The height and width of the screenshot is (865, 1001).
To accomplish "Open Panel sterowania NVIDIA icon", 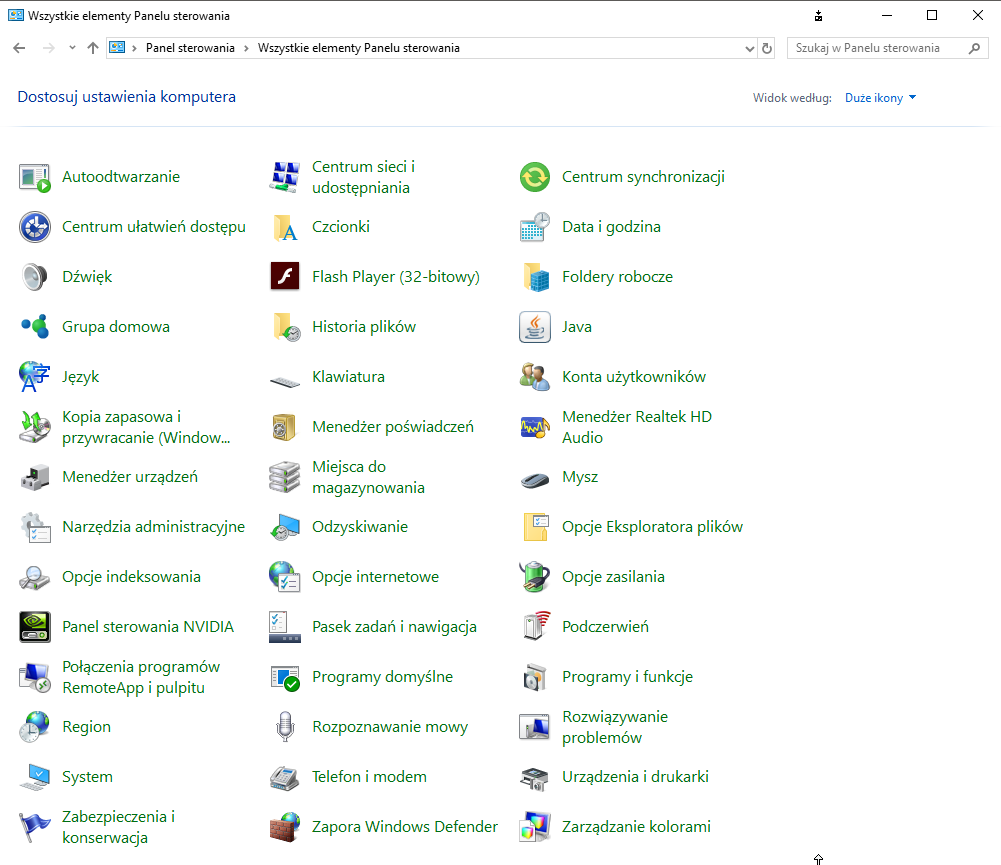I will point(35,627).
